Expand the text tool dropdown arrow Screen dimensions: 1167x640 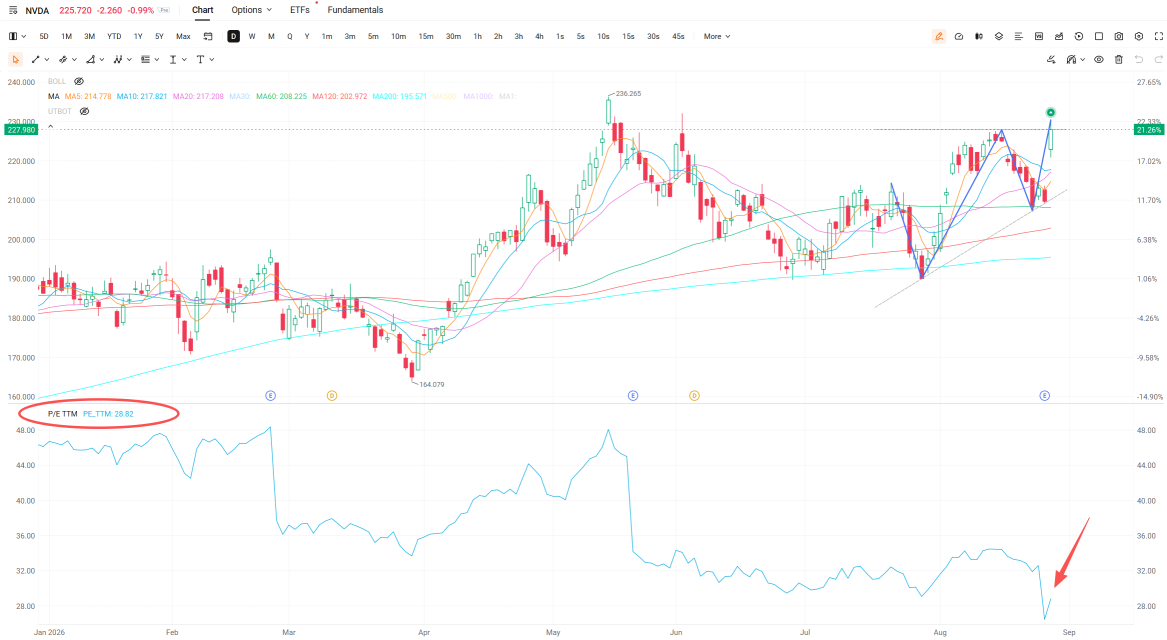pyautogui.click(x=212, y=60)
